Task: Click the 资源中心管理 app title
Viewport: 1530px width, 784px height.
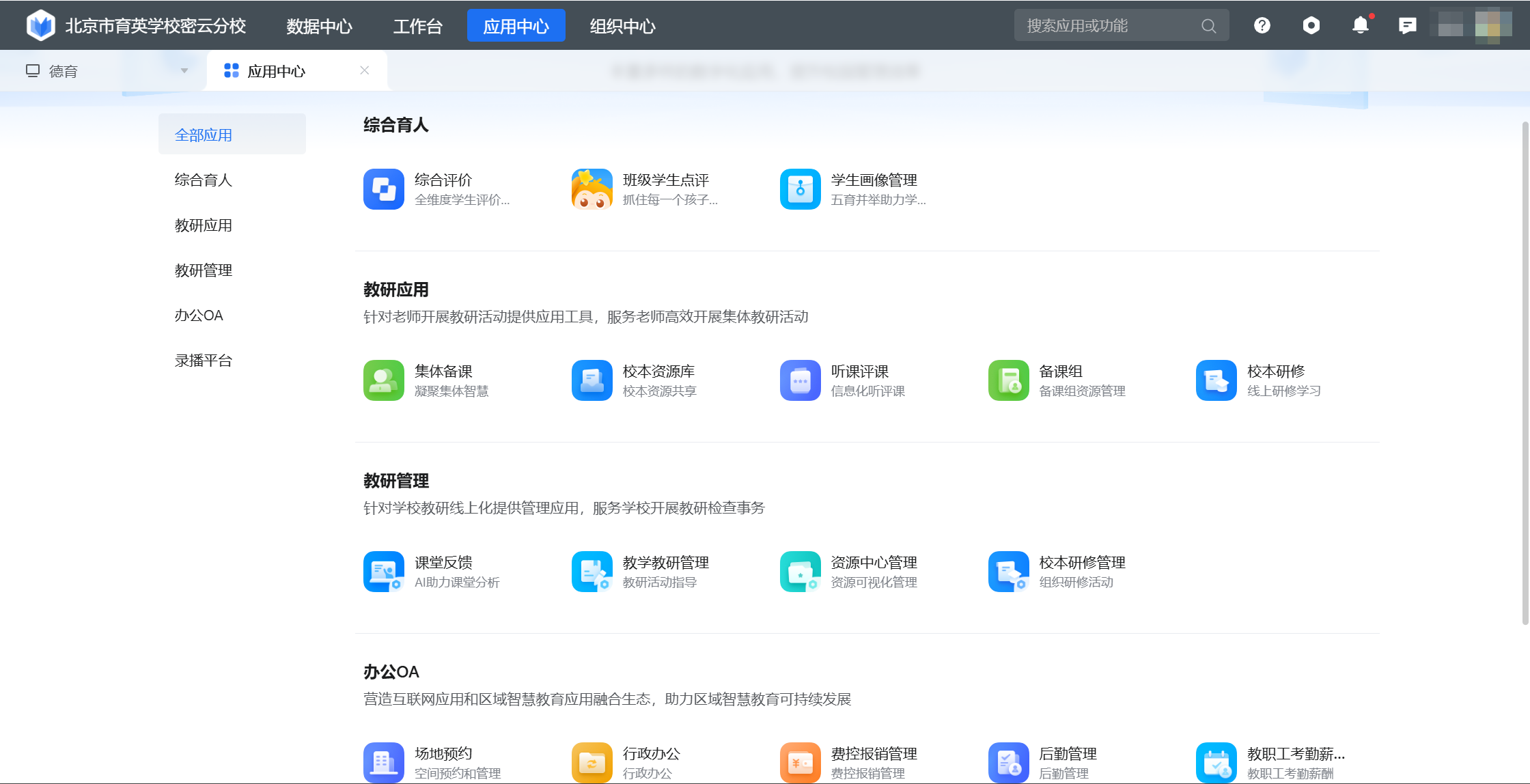Action: click(x=874, y=562)
